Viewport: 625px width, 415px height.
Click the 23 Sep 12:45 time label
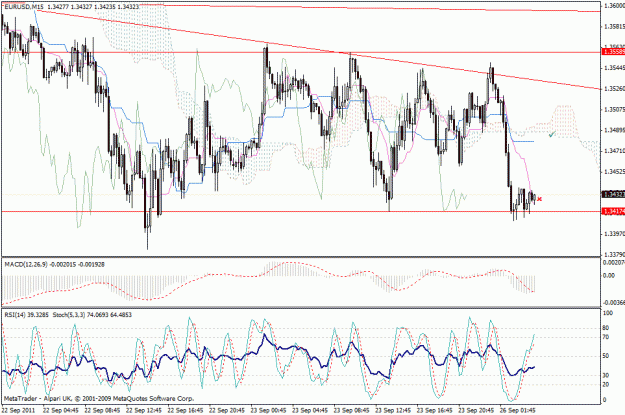393,410
